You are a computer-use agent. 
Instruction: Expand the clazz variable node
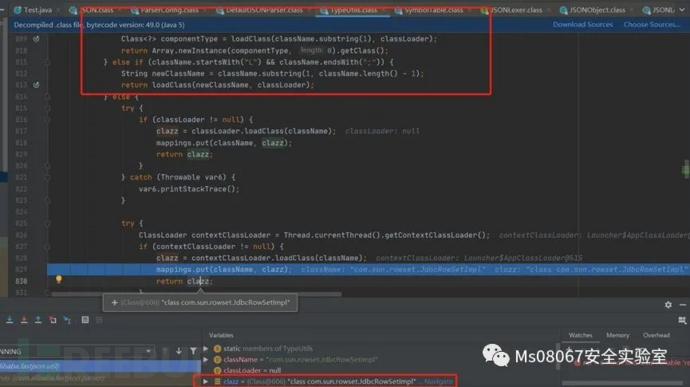point(206,381)
